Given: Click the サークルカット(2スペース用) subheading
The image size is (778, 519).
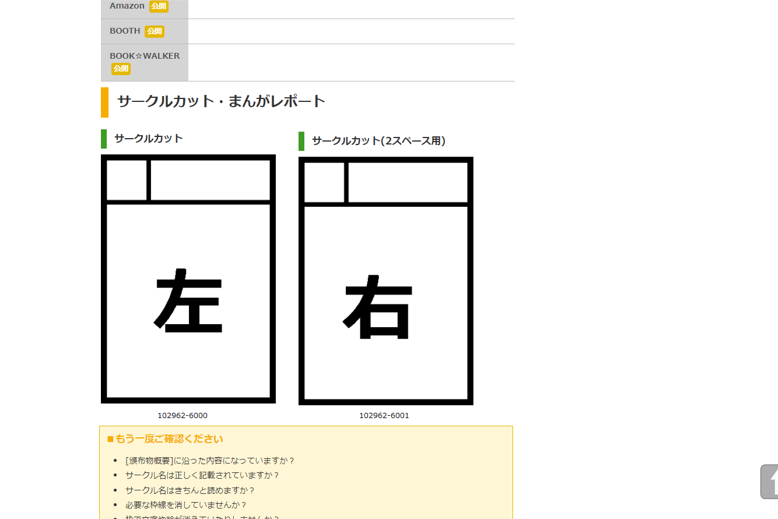Looking at the screenshot, I should (378, 141).
